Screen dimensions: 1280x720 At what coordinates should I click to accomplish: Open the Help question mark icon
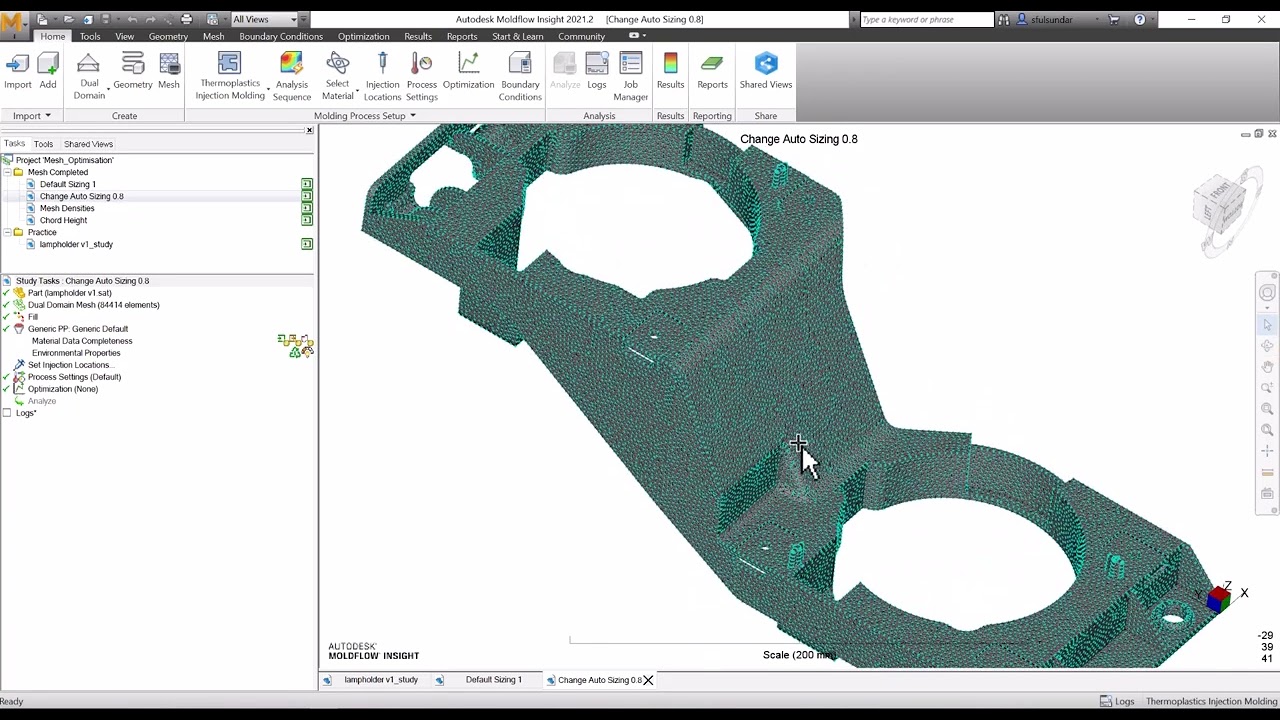[1139, 19]
